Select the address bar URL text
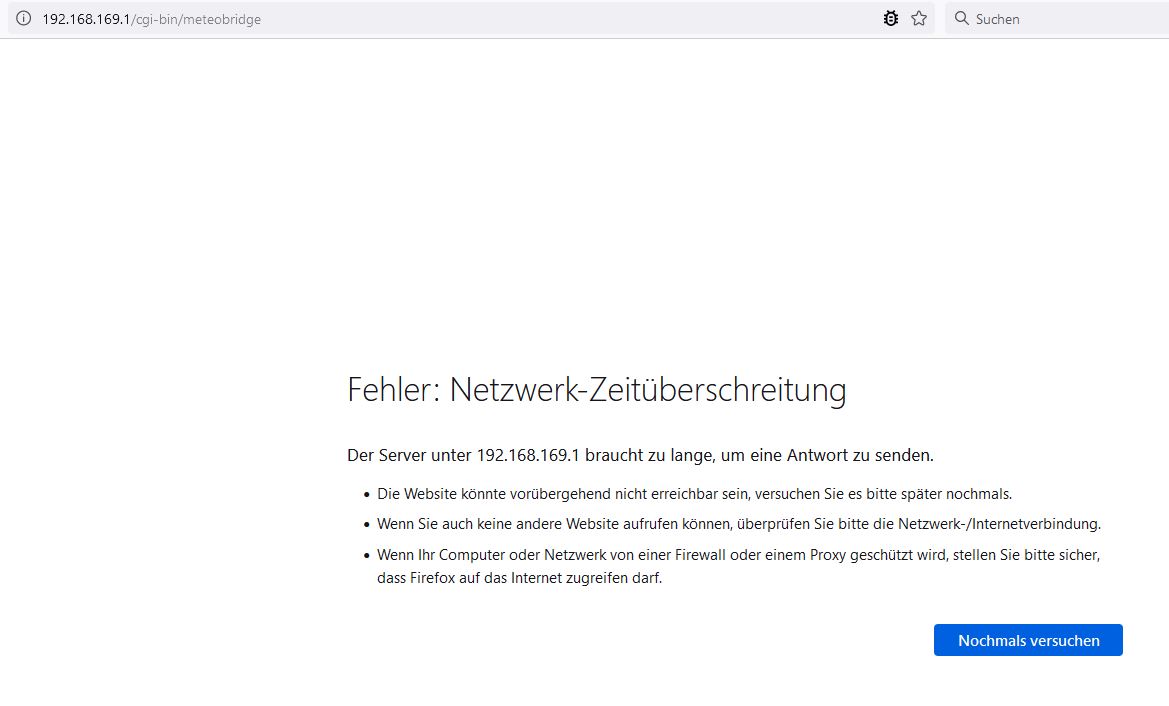Screen dimensions: 1169x706 (x=151, y=19)
